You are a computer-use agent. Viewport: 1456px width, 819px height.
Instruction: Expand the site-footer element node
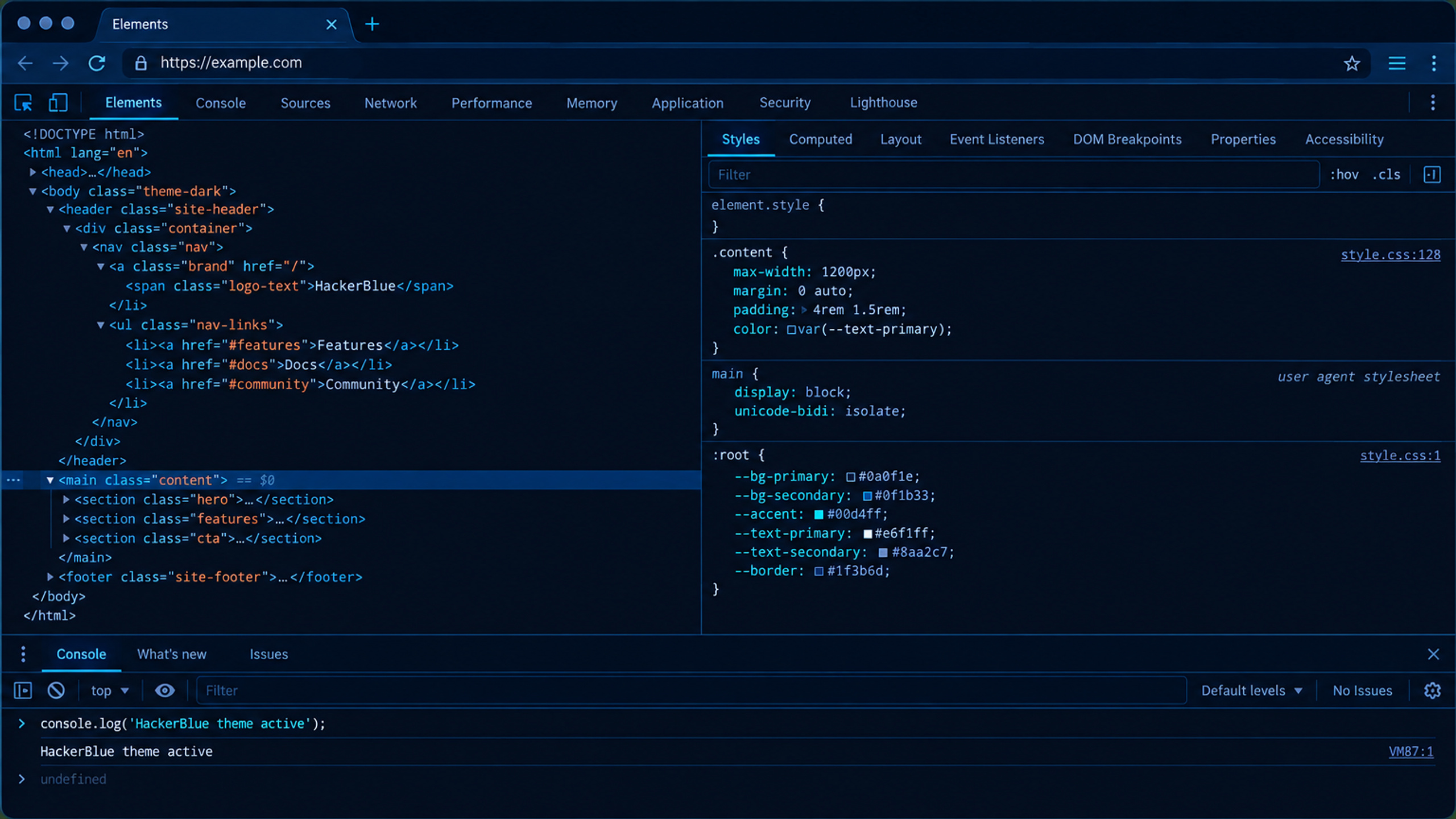tap(50, 577)
